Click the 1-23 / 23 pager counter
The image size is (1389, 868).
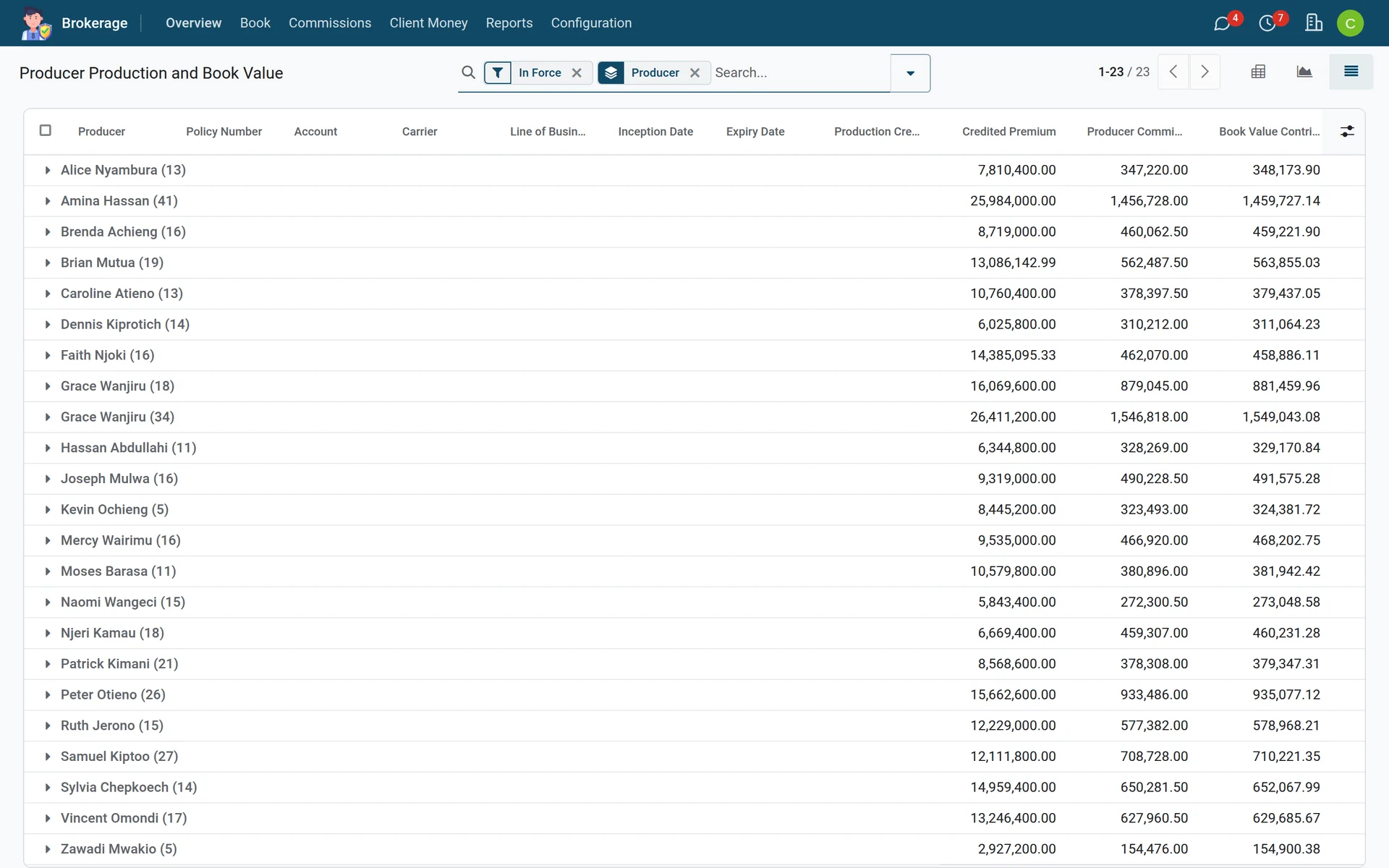pos(1123,72)
